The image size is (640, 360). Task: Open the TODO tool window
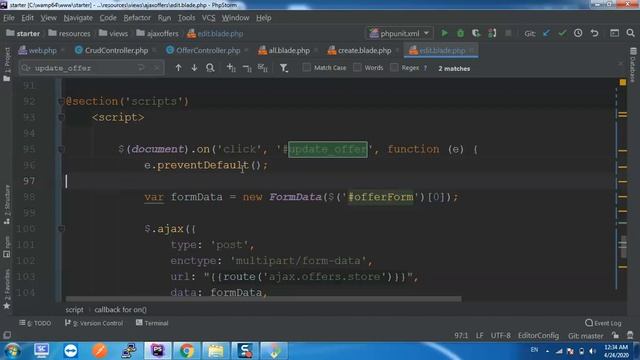(x=35, y=323)
